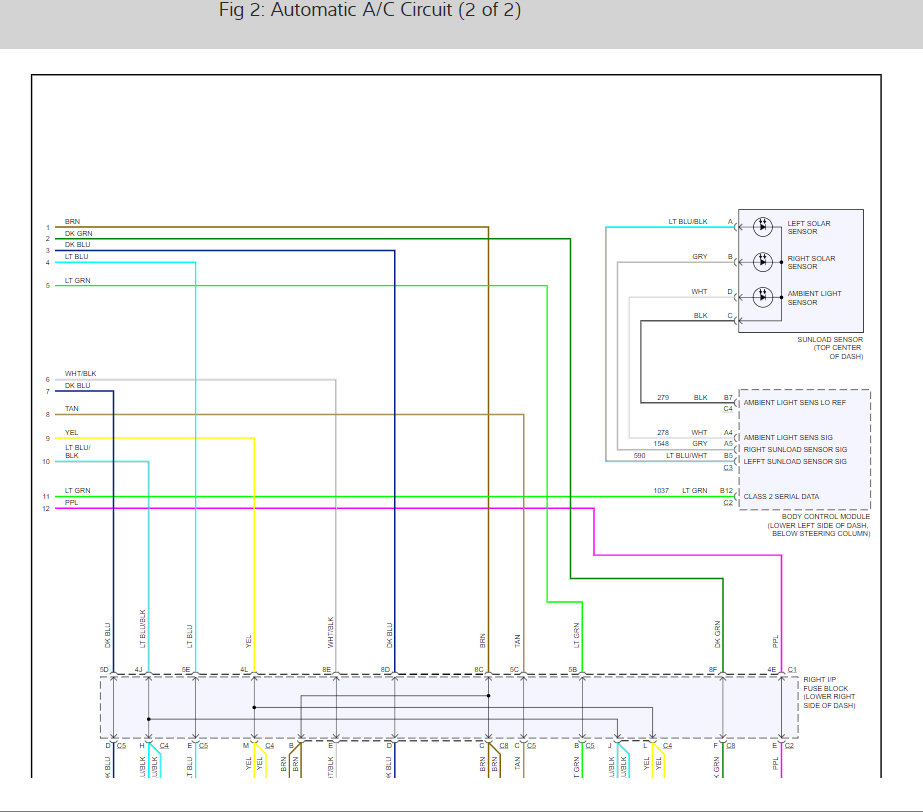Click fuse block pin label "8C"

point(479,670)
